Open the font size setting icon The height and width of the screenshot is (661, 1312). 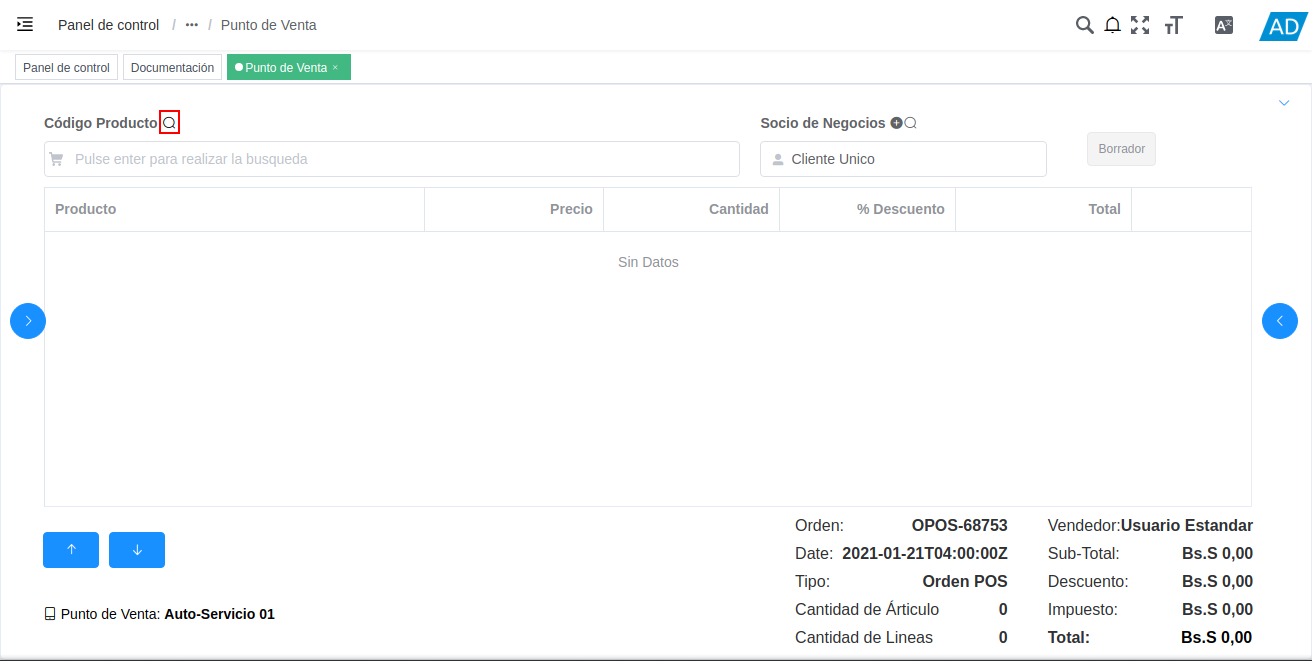click(1173, 25)
